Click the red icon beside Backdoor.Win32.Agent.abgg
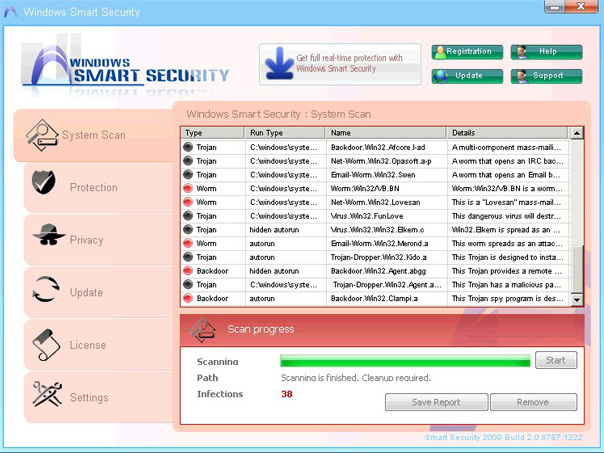The image size is (604, 453). point(188,271)
